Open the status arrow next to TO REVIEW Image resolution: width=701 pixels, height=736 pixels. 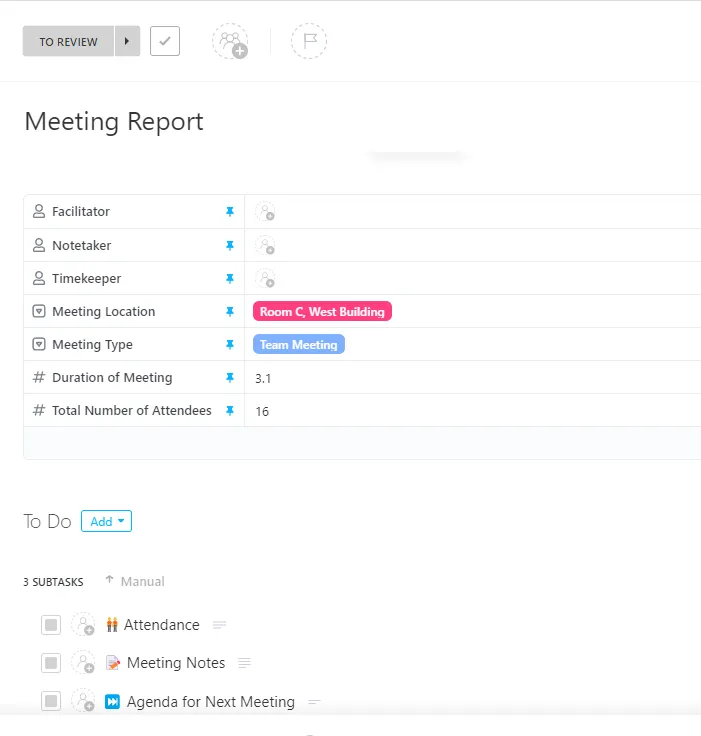[x=127, y=41]
